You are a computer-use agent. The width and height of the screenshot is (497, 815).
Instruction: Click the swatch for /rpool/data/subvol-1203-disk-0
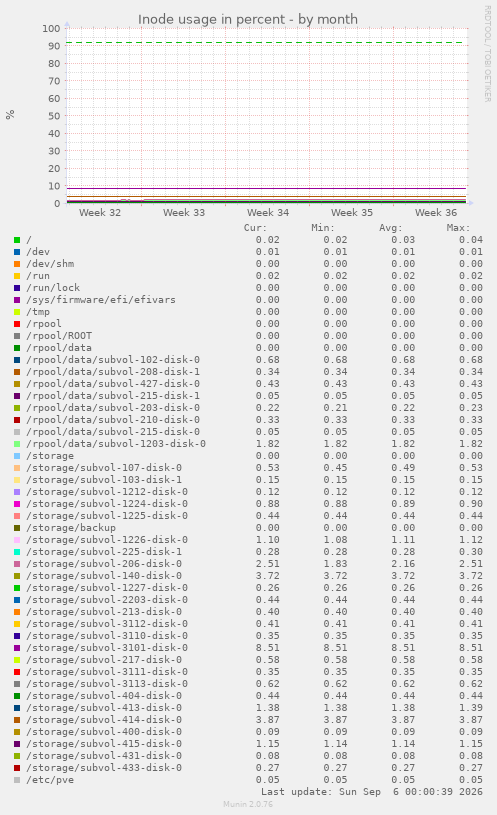pos(17,444)
